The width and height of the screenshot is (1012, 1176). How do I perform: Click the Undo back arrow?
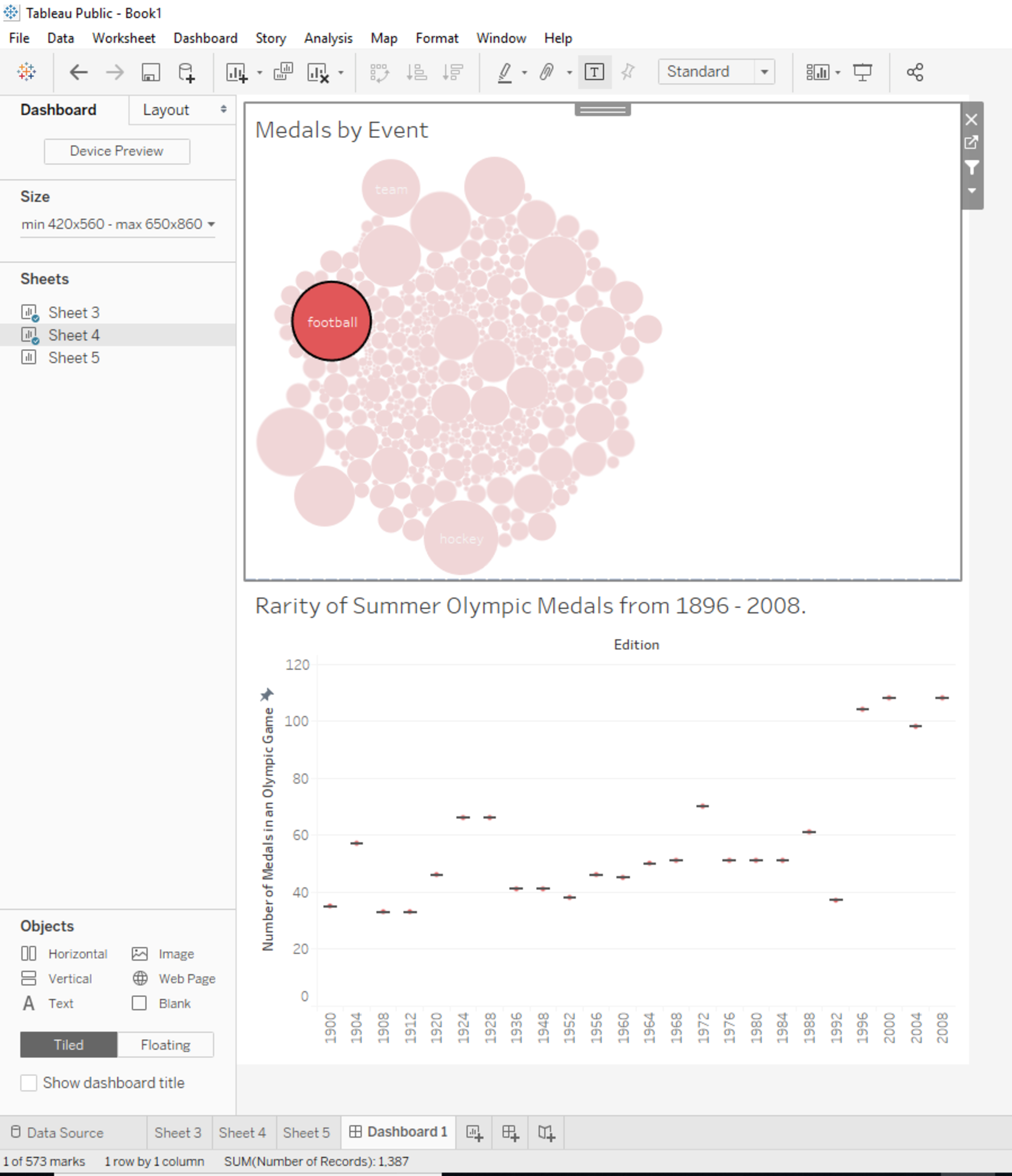(x=79, y=72)
